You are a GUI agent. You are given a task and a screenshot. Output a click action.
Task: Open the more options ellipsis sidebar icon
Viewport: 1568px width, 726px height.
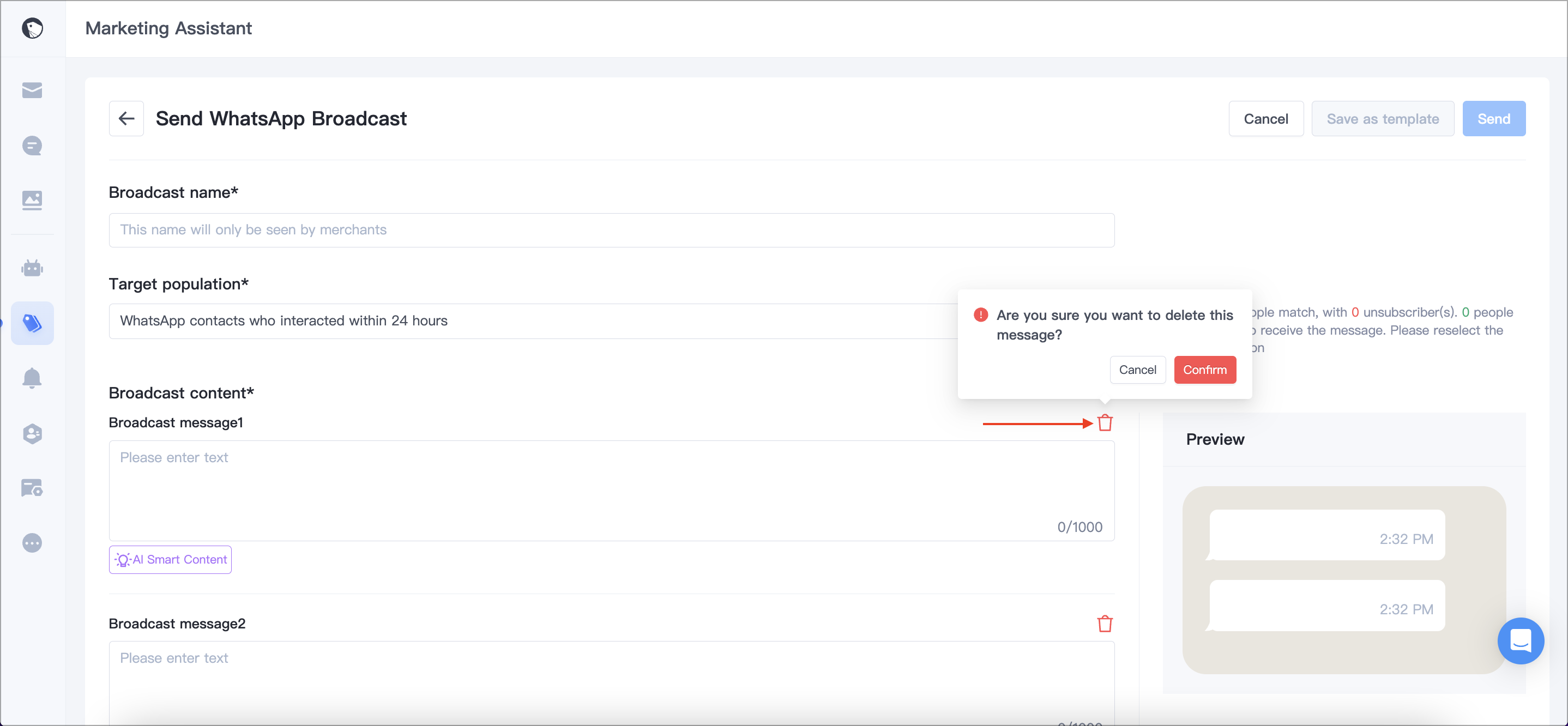(x=32, y=543)
